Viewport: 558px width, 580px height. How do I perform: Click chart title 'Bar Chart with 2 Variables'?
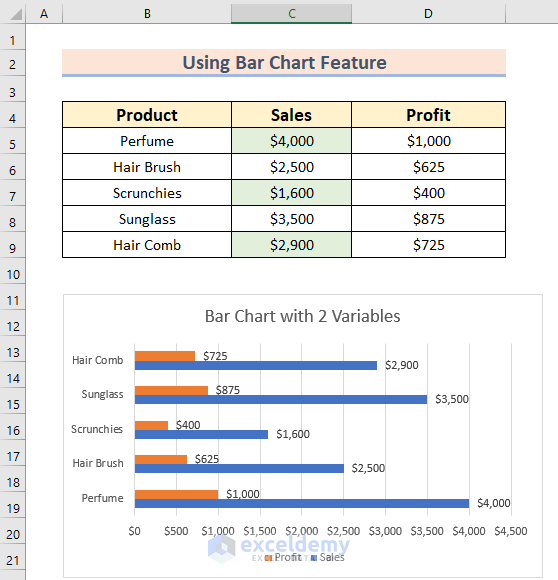(302, 316)
